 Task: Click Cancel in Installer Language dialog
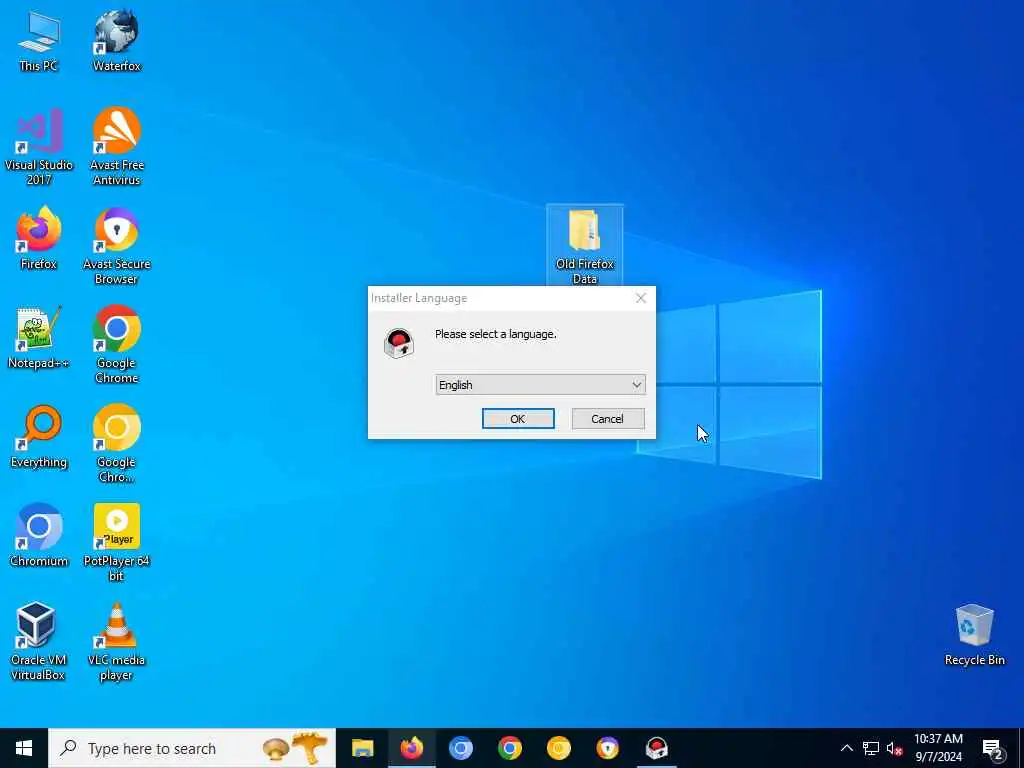pyautogui.click(x=607, y=419)
